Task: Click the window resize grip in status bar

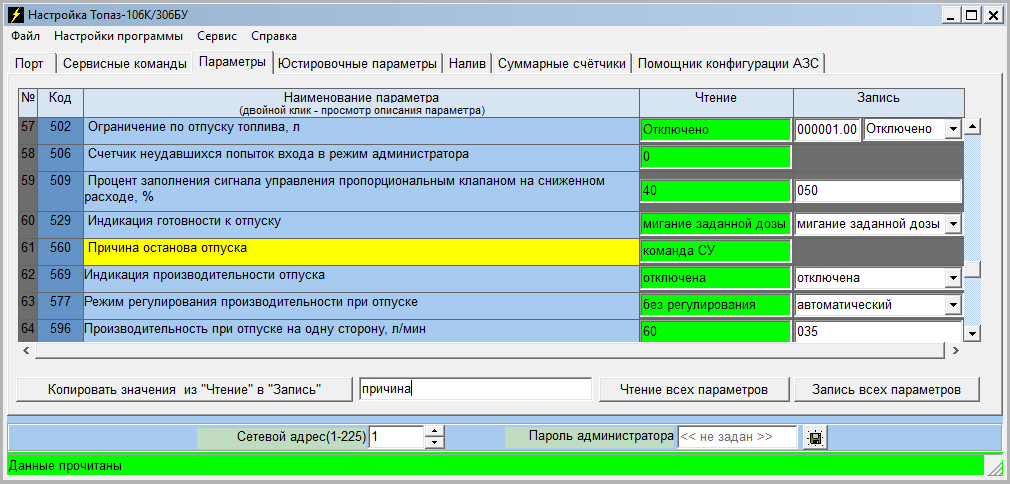Action: click(x=995, y=467)
